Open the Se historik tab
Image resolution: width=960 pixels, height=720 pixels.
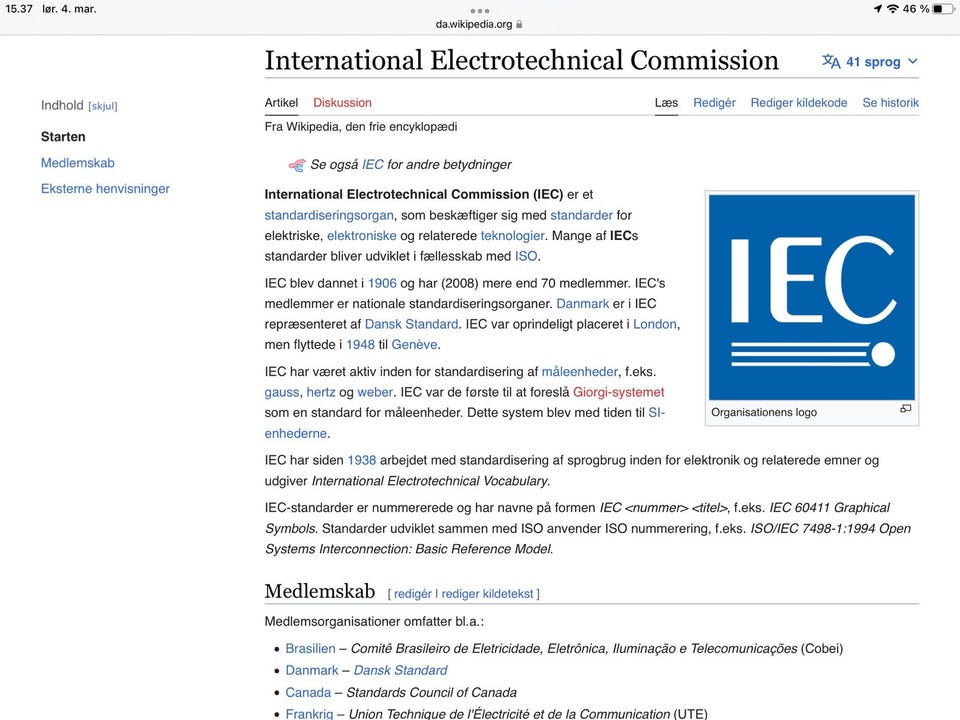tap(891, 103)
